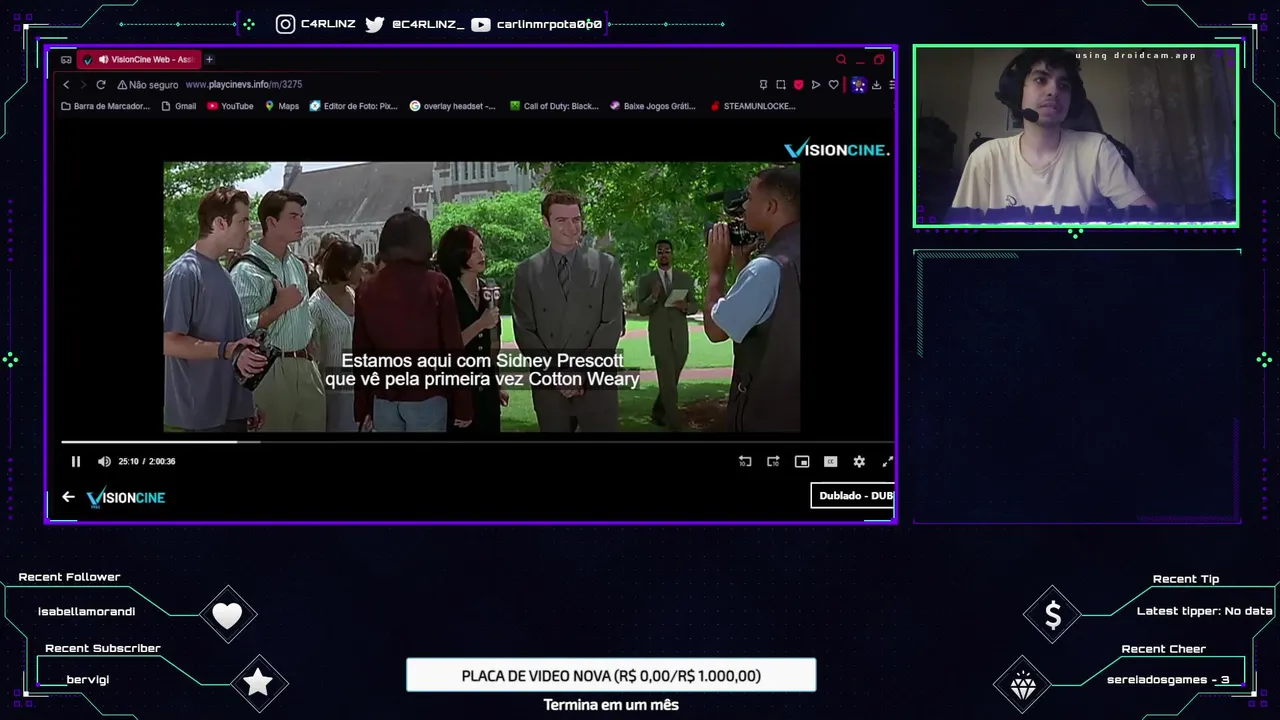
Task: Select the VisionCine Web tab
Action: pyautogui.click(x=140, y=59)
